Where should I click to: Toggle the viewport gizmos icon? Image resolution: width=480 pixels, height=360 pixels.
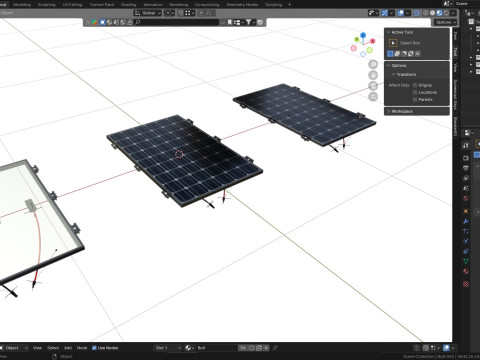(385, 13)
